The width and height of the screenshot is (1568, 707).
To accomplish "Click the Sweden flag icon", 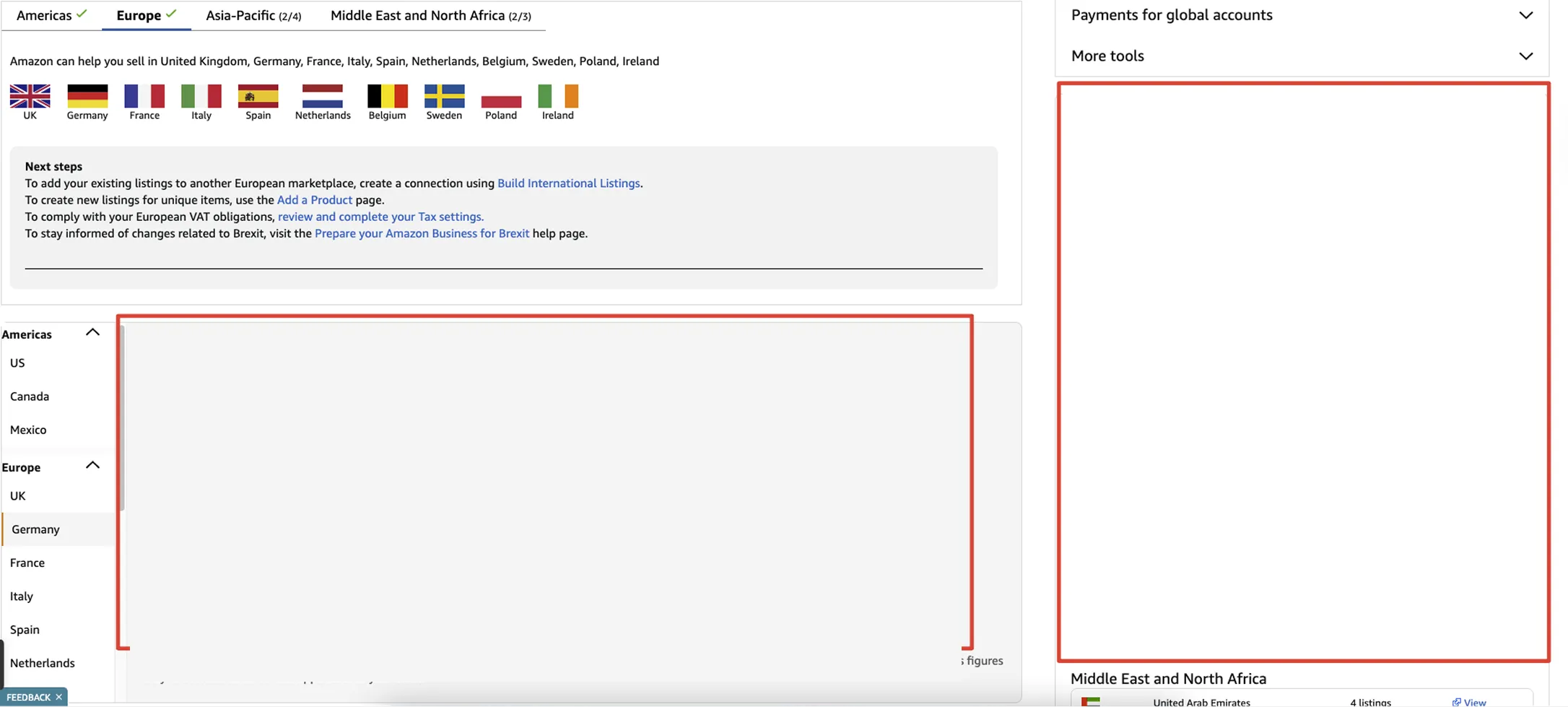I will pos(444,96).
